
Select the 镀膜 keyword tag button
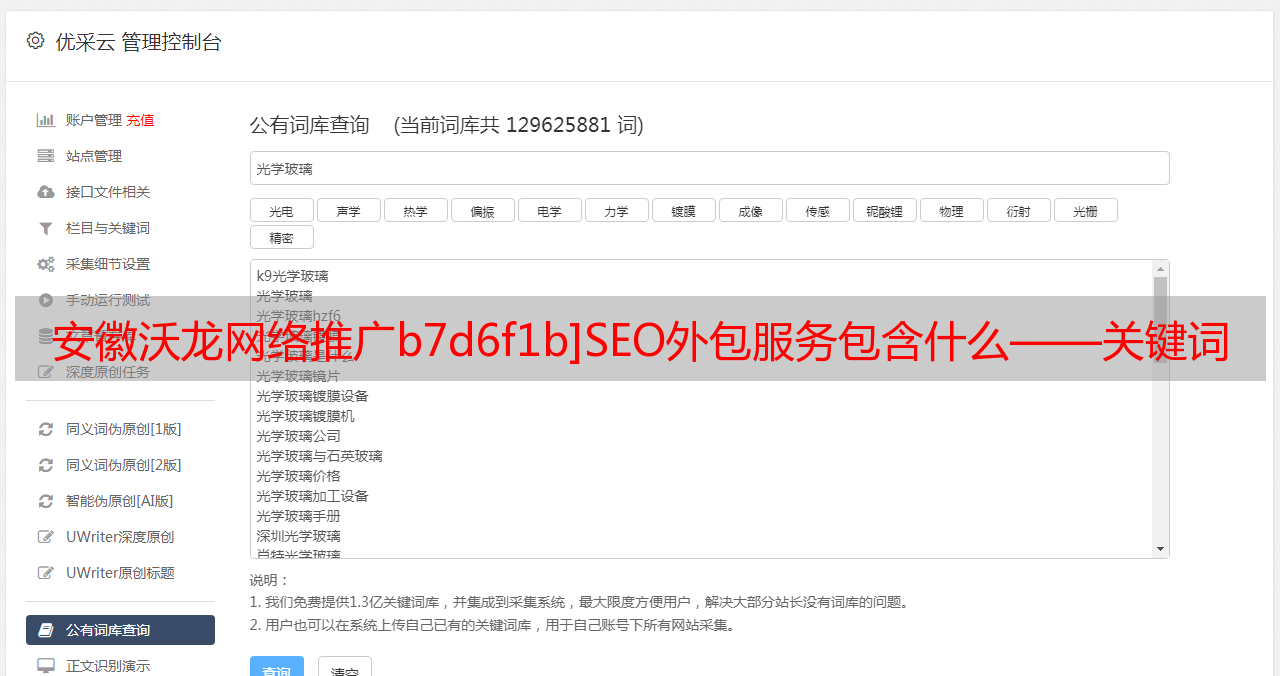click(x=684, y=210)
